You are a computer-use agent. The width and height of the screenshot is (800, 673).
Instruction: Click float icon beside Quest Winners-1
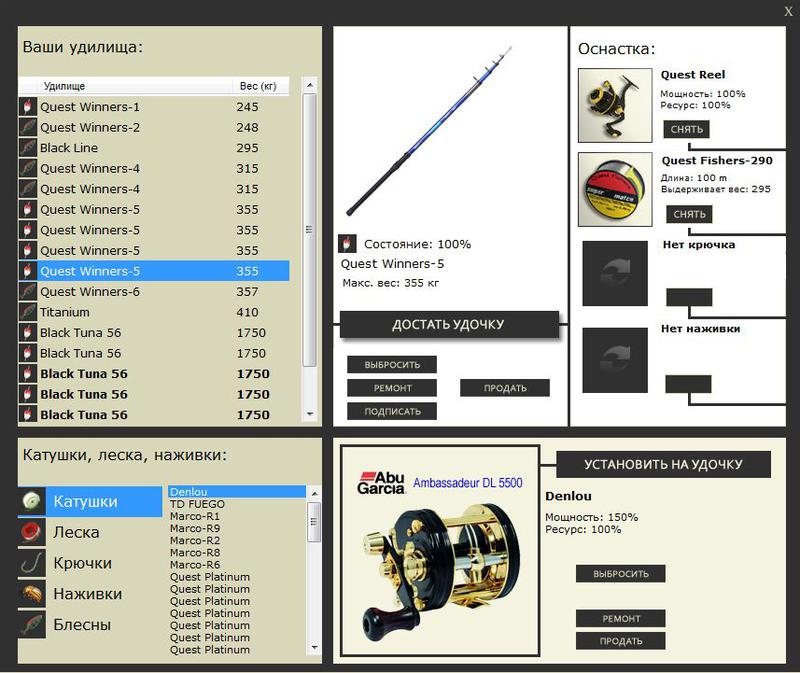[28, 107]
